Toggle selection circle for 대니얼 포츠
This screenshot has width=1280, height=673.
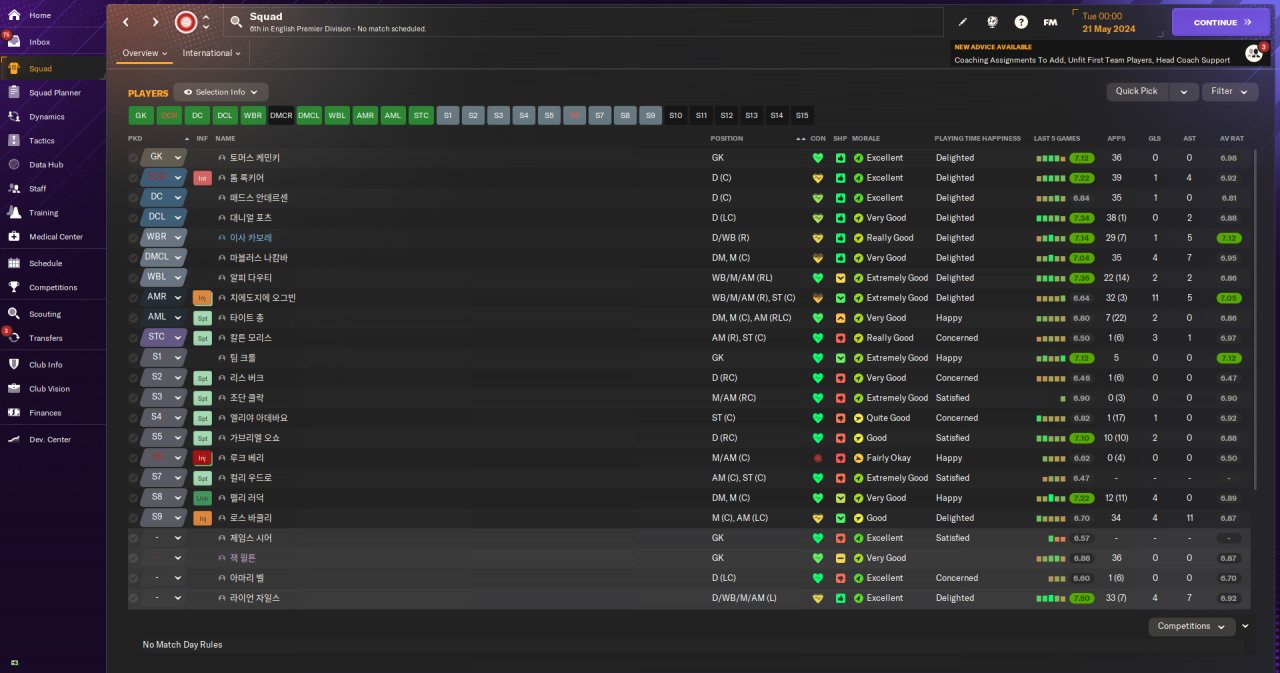[133, 218]
